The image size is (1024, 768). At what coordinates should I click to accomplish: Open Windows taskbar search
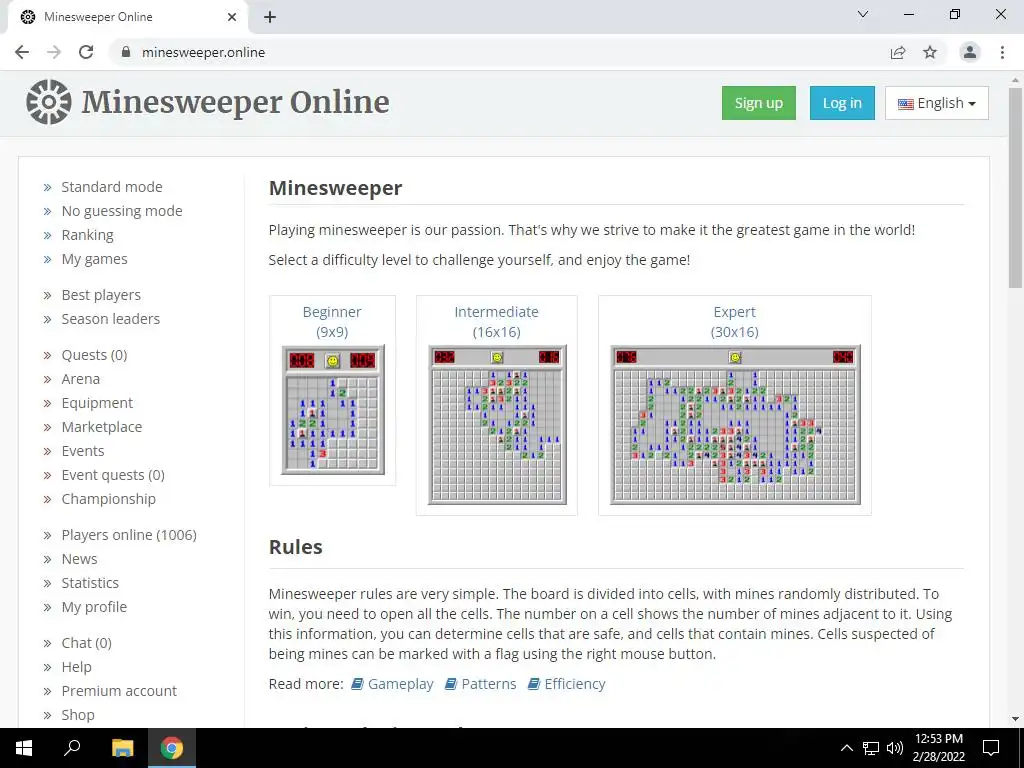tap(72, 747)
